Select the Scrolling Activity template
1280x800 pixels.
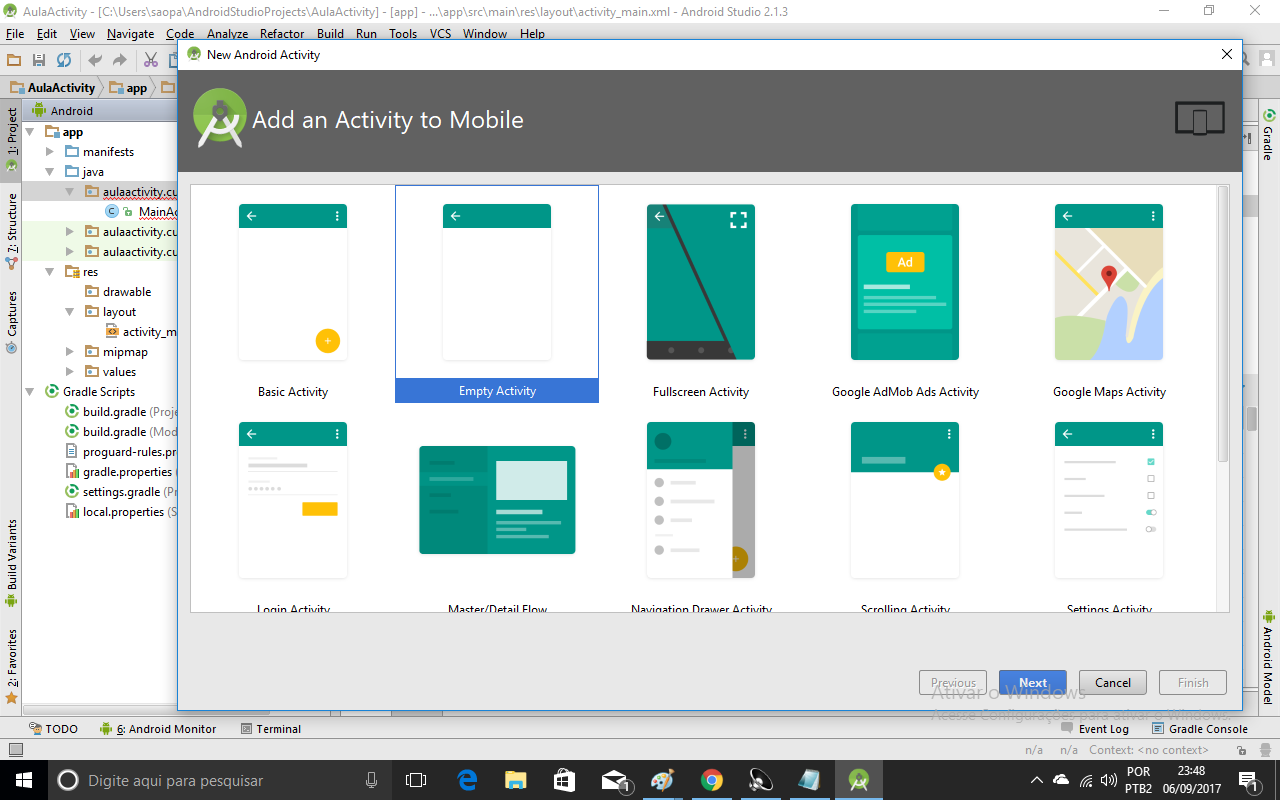pyautogui.click(x=905, y=500)
